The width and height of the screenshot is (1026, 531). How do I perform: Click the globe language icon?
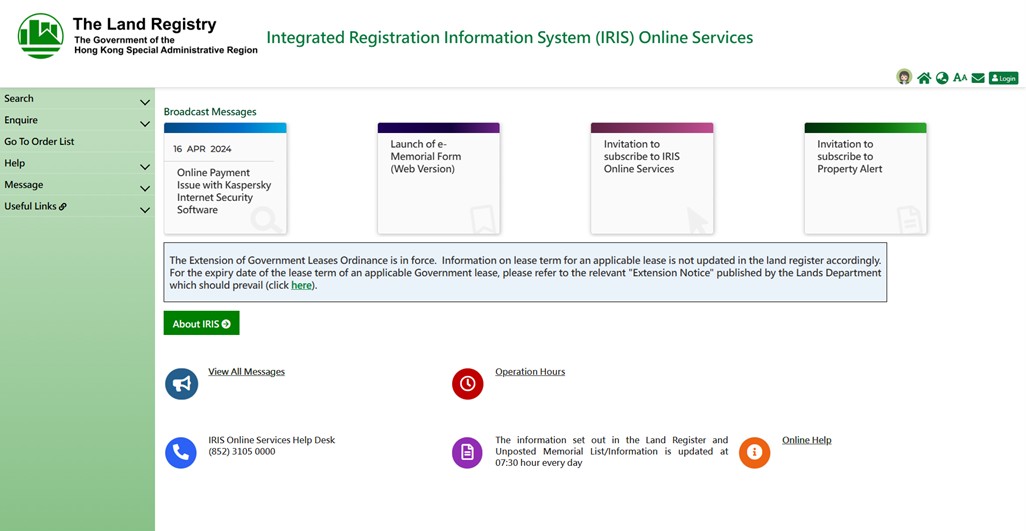point(942,78)
